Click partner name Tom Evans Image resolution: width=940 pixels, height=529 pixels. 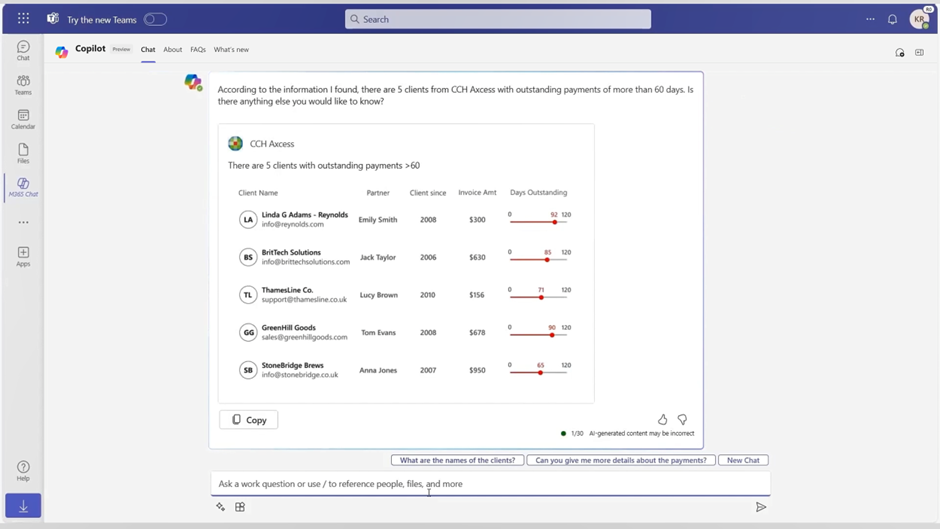pos(378,332)
